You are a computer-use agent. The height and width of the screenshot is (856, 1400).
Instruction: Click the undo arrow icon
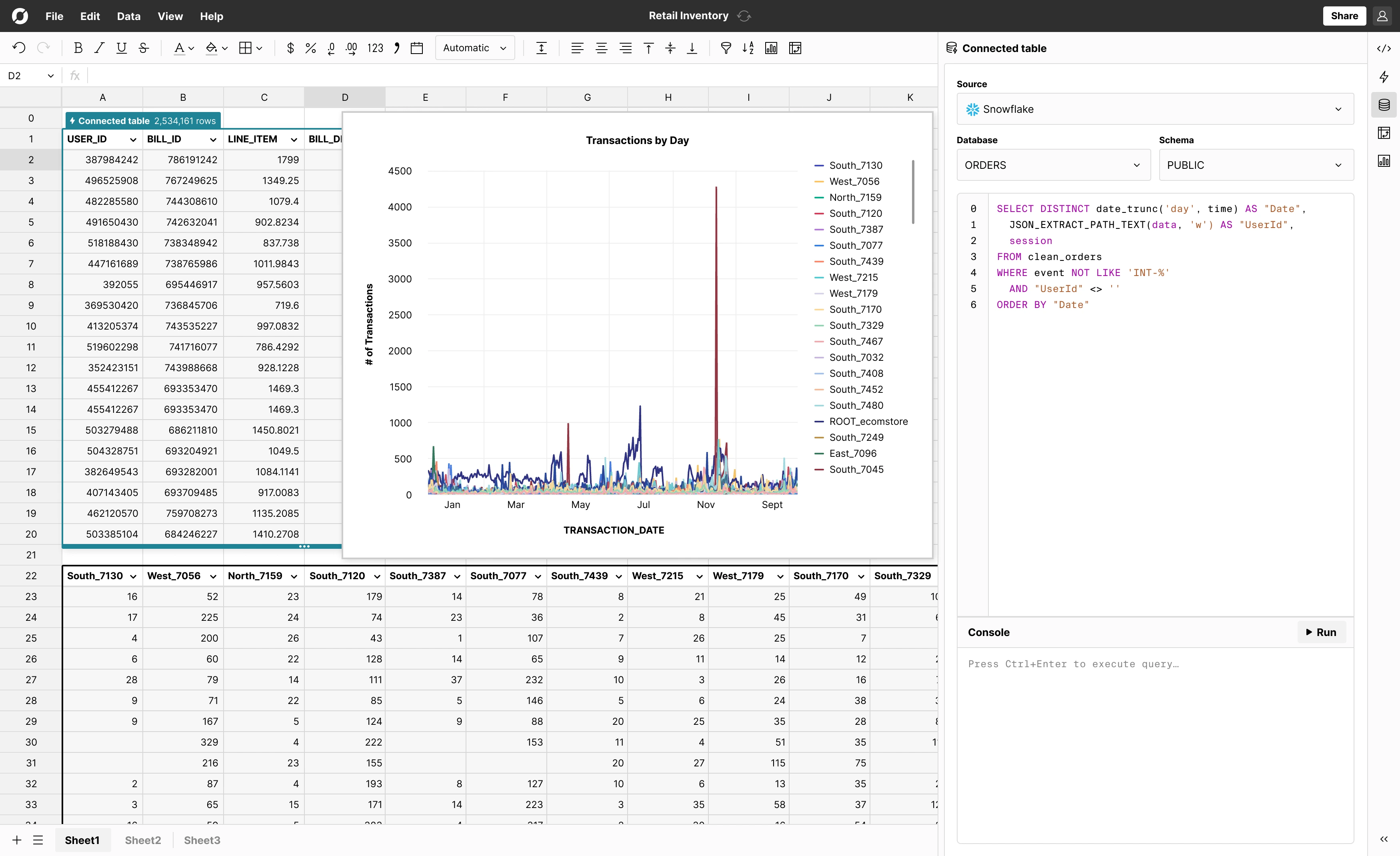[19, 48]
